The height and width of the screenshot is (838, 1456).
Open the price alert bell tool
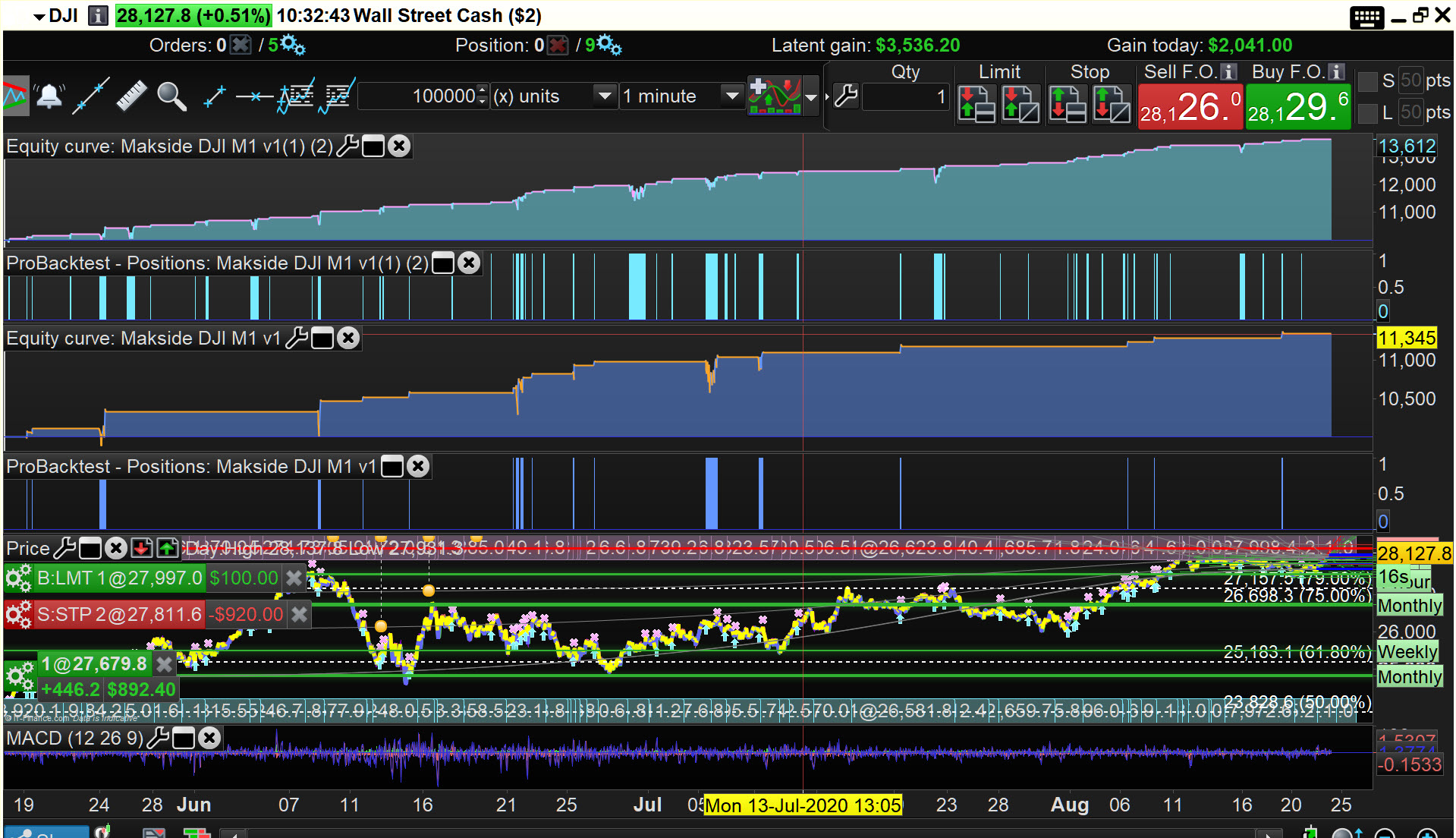tap(49, 96)
